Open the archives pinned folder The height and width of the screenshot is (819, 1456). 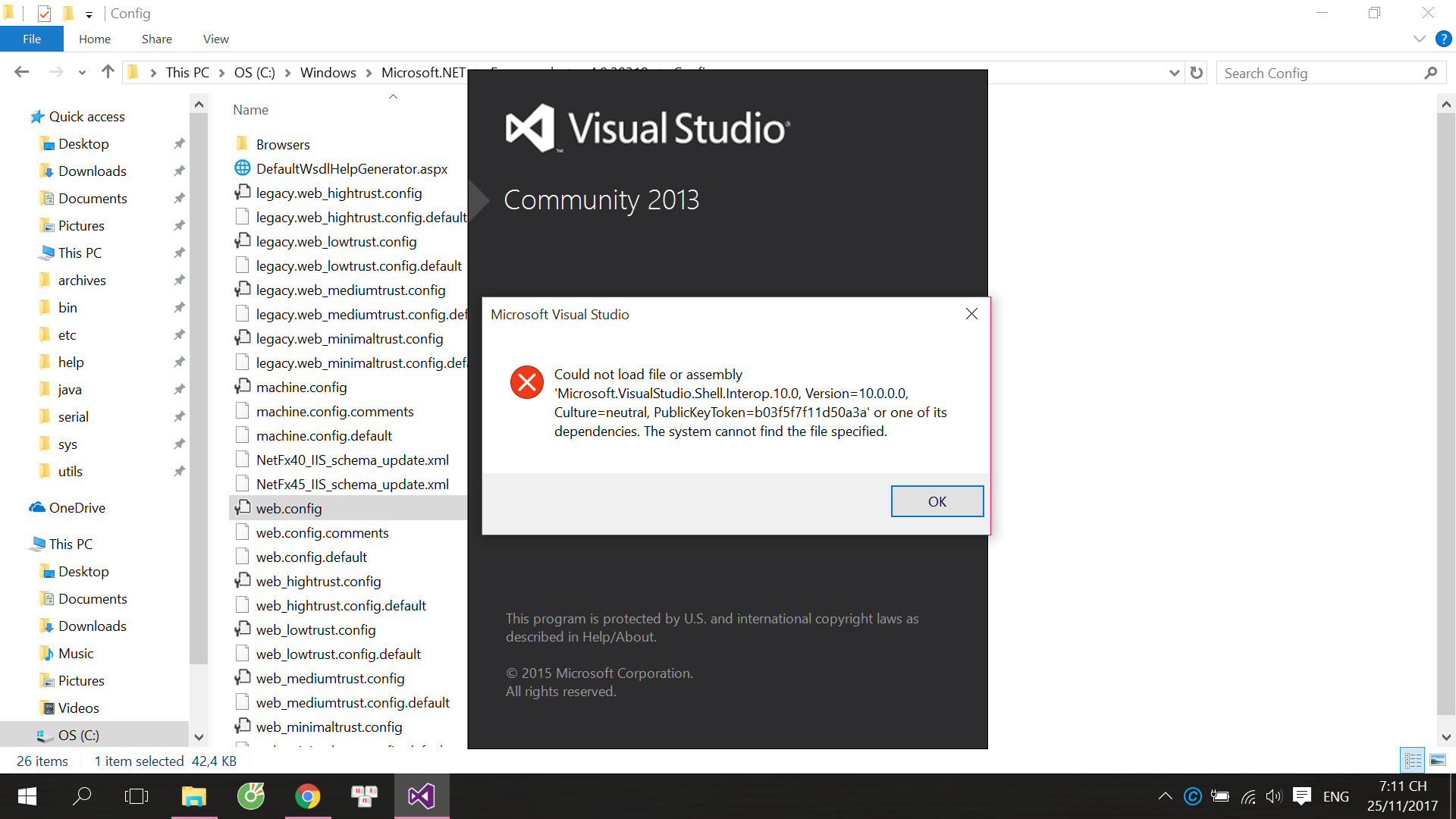point(82,280)
